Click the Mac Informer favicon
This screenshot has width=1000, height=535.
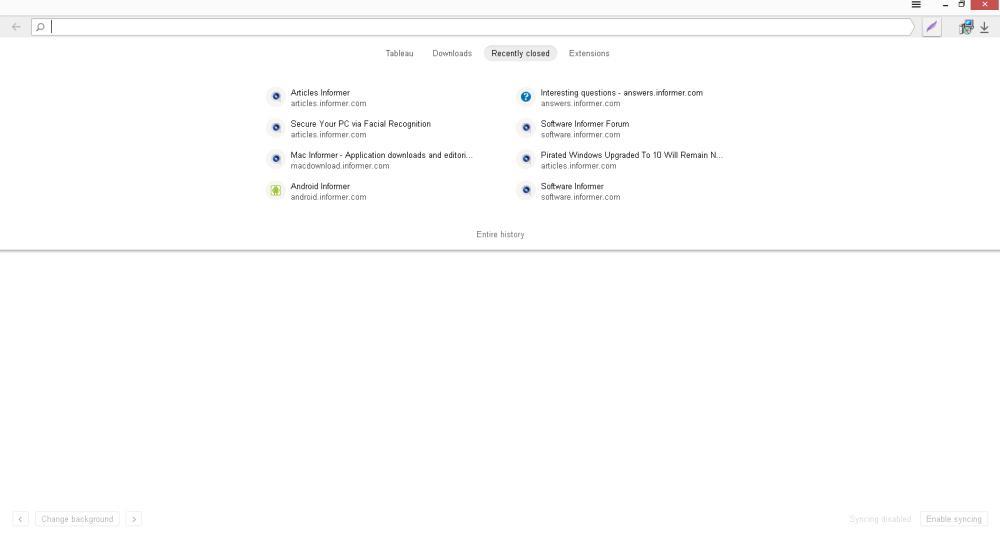pyautogui.click(x=276, y=159)
